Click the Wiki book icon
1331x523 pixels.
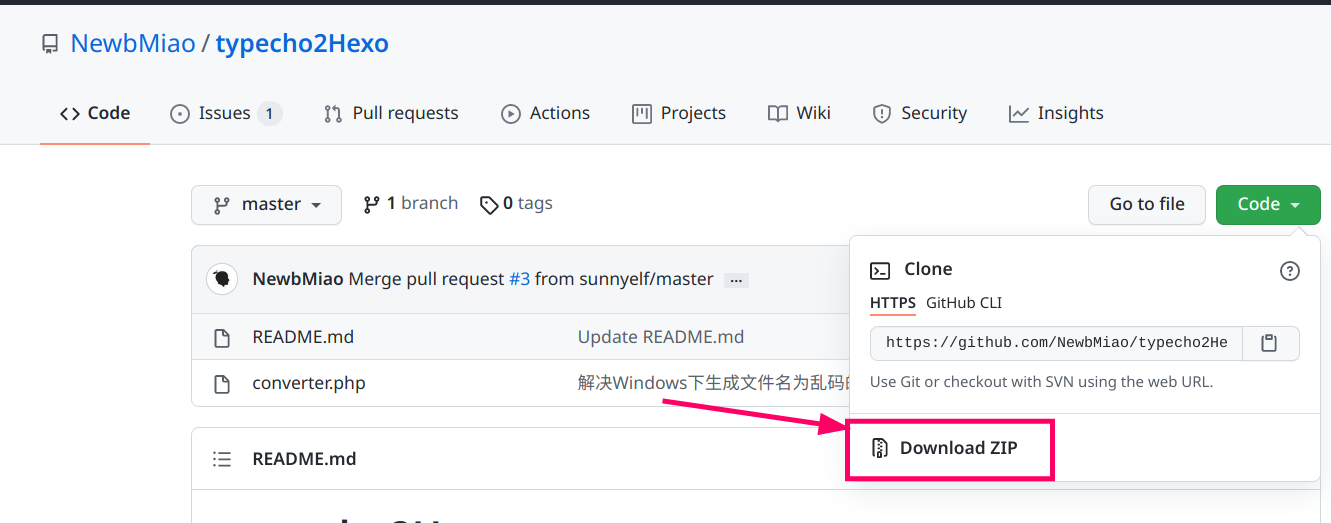778,114
